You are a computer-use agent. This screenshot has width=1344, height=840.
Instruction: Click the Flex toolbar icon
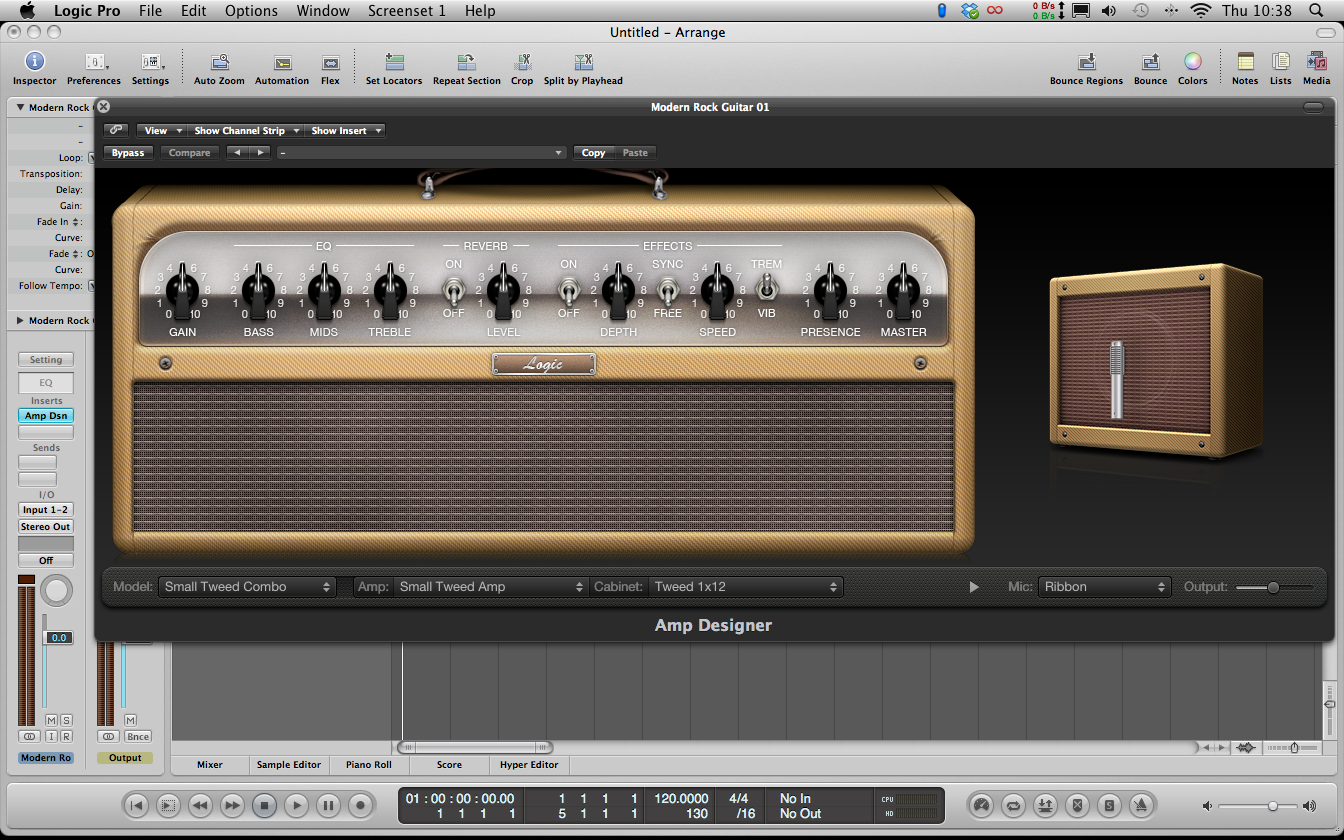coord(330,63)
